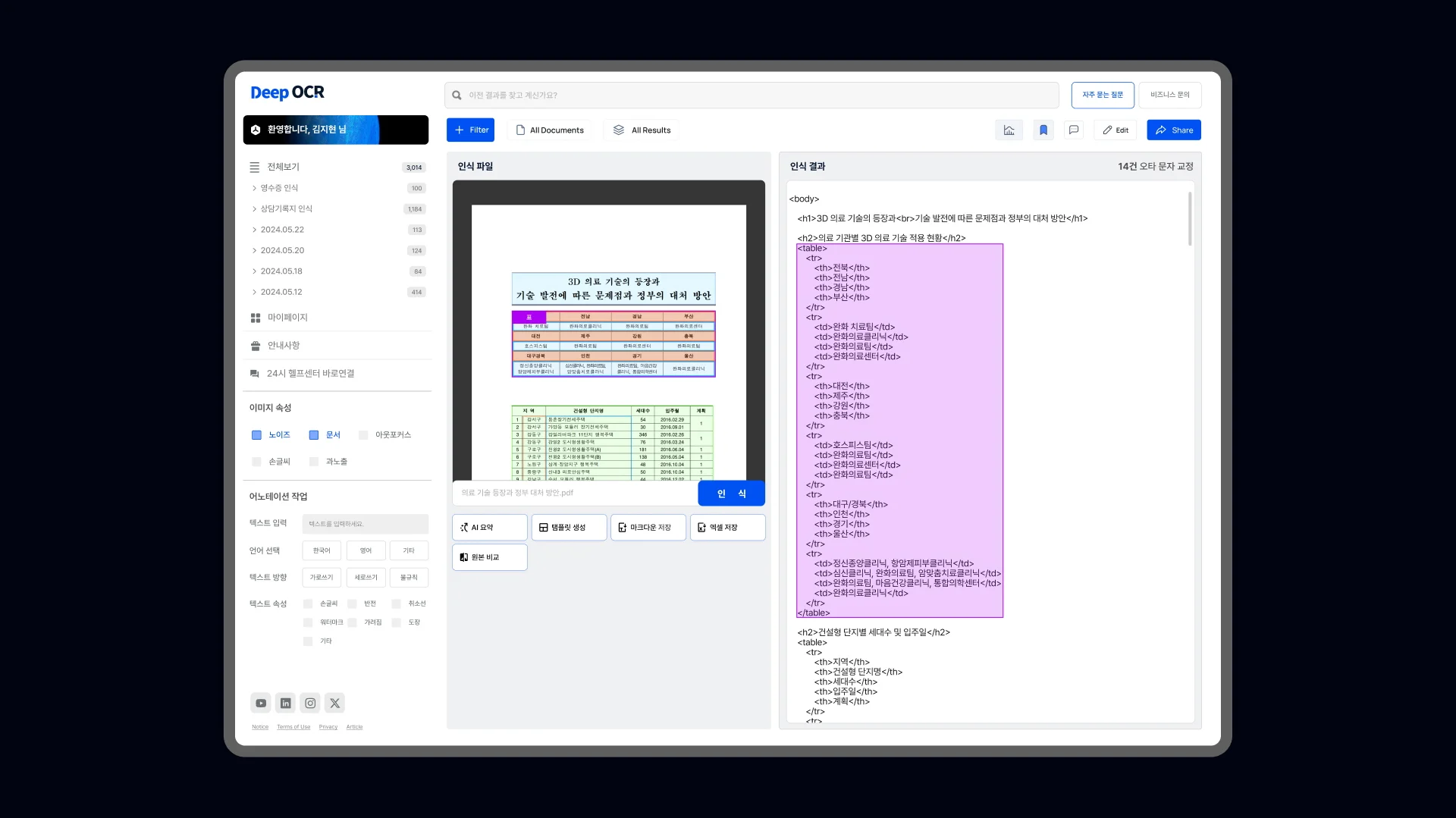1456x818 pixels.
Task: Click the Share button
Action: pos(1173,130)
